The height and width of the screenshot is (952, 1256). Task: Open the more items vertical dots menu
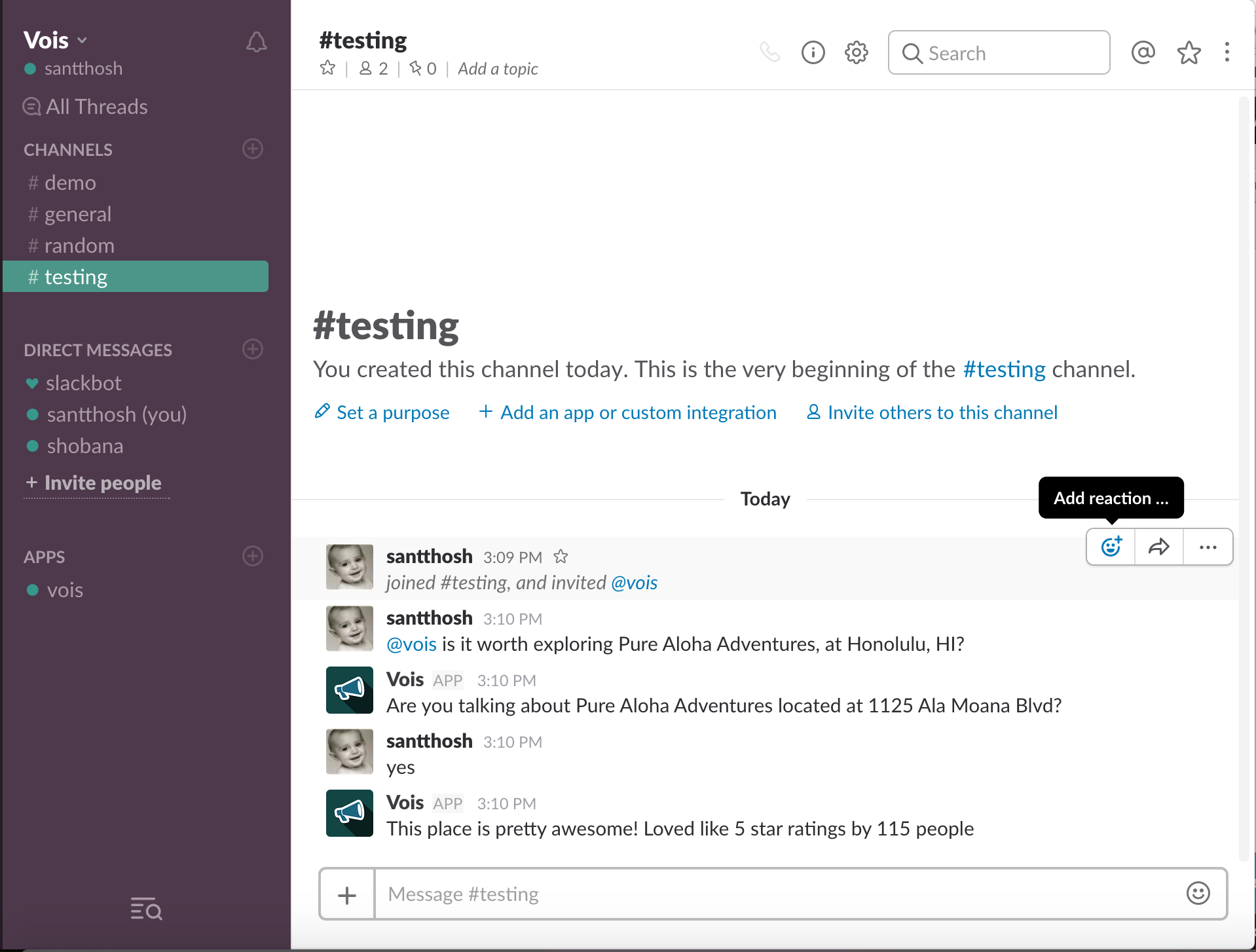coord(1227,52)
